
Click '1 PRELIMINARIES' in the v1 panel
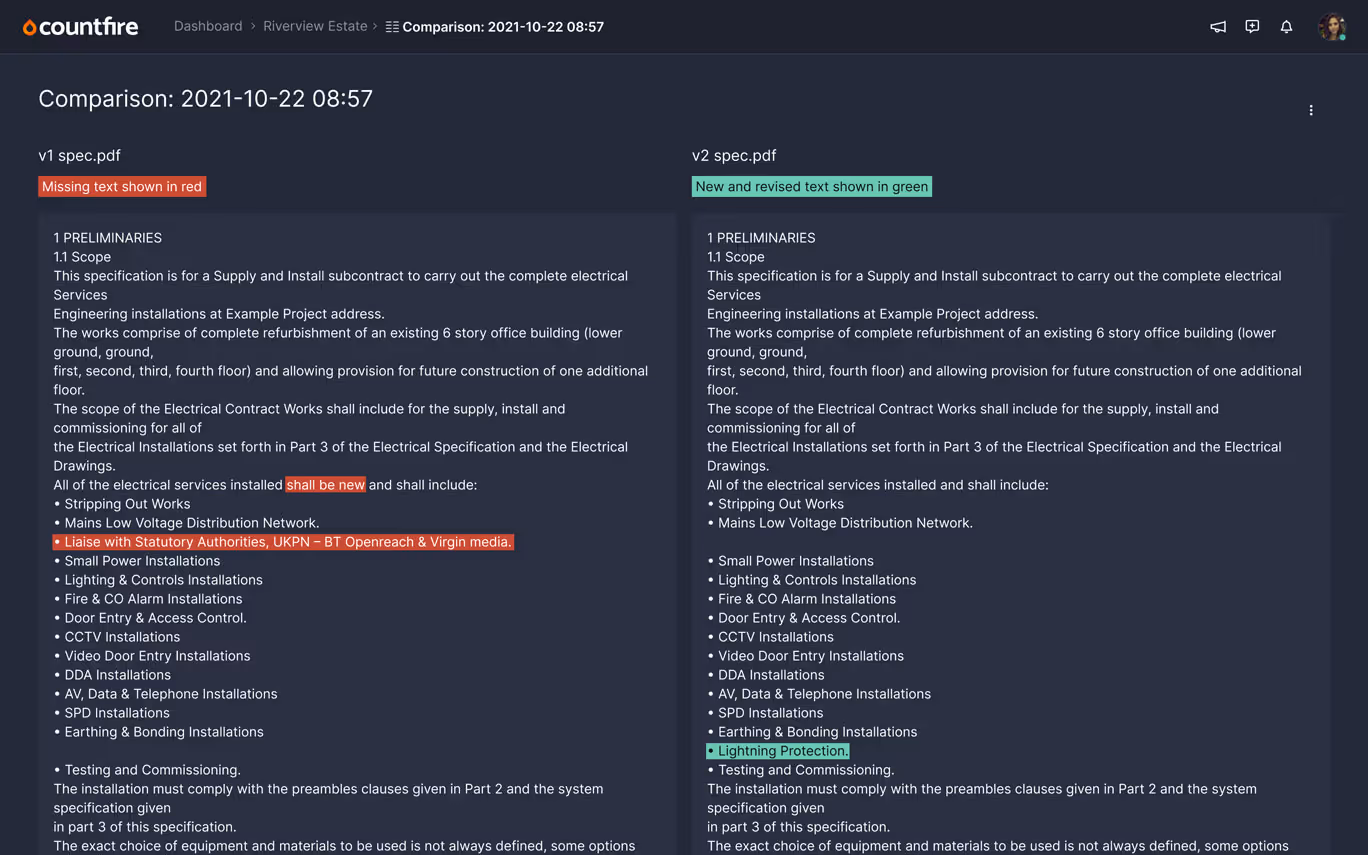coord(107,238)
